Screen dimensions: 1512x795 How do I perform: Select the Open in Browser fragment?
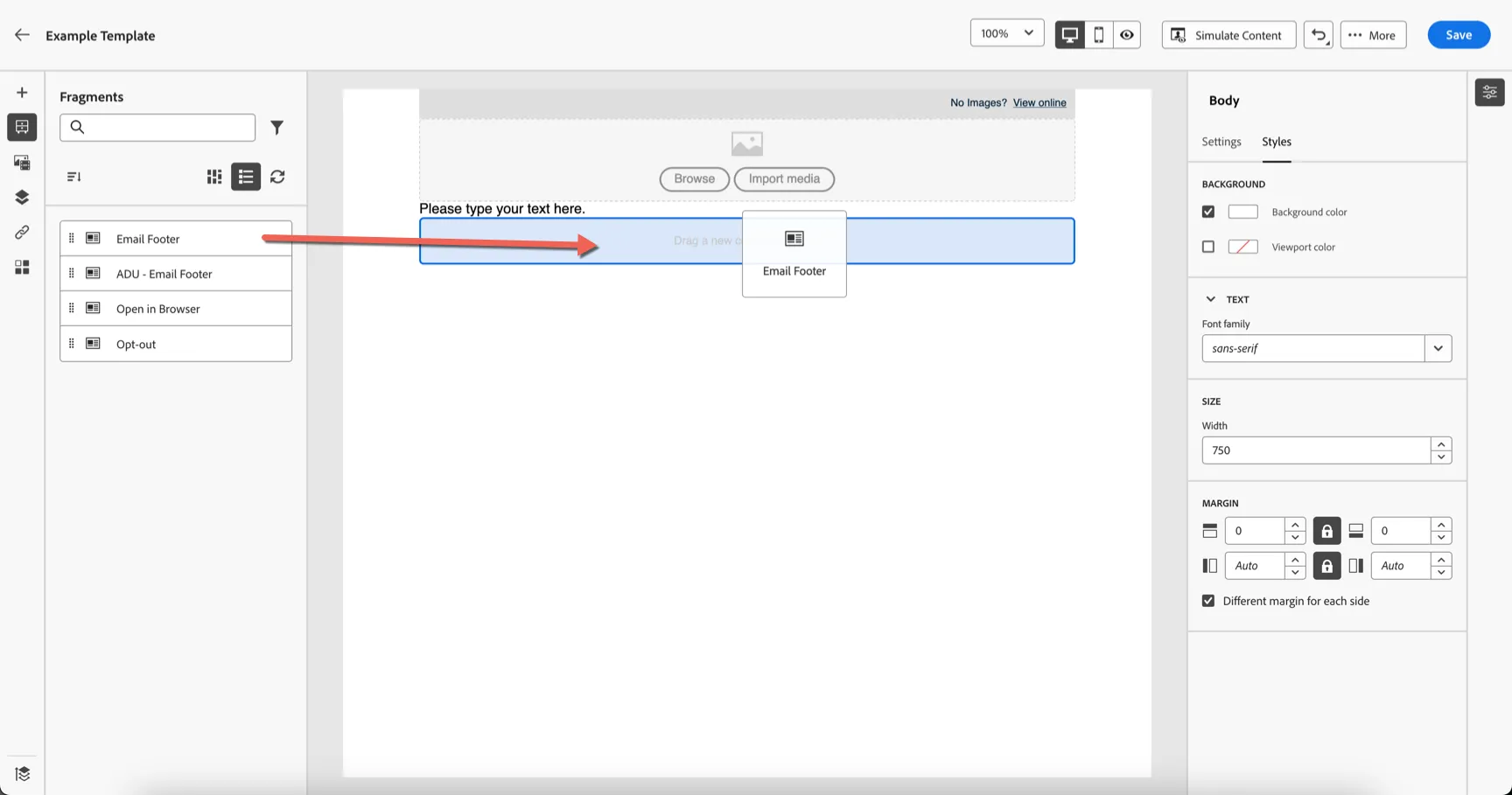tap(176, 309)
